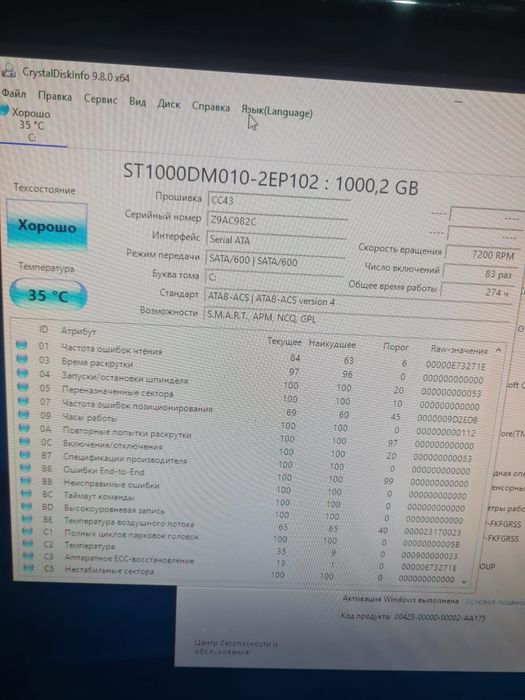Click status icon of attribute C1
This screenshot has height=700, width=525.
point(28,531)
